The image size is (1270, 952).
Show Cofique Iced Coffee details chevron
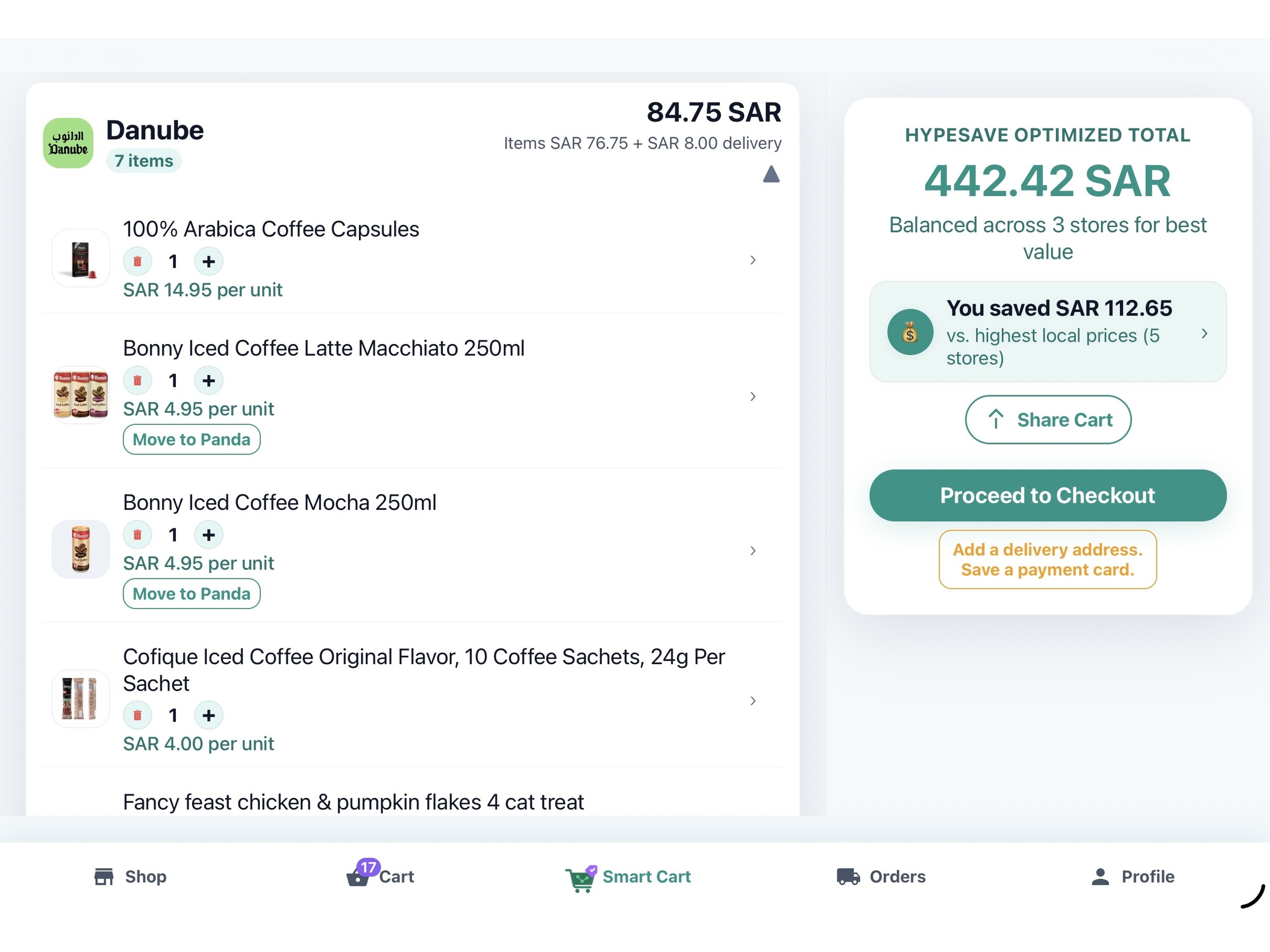[753, 701]
